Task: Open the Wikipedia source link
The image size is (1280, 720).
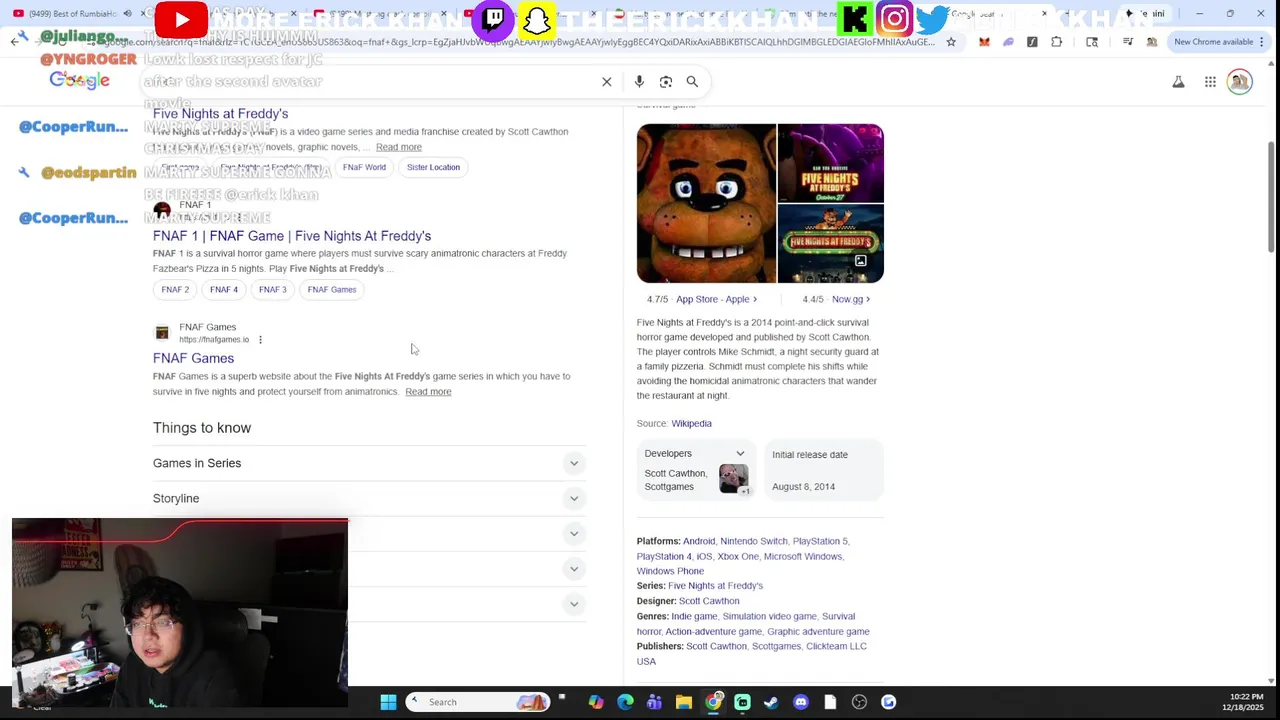Action: tap(691, 424)
